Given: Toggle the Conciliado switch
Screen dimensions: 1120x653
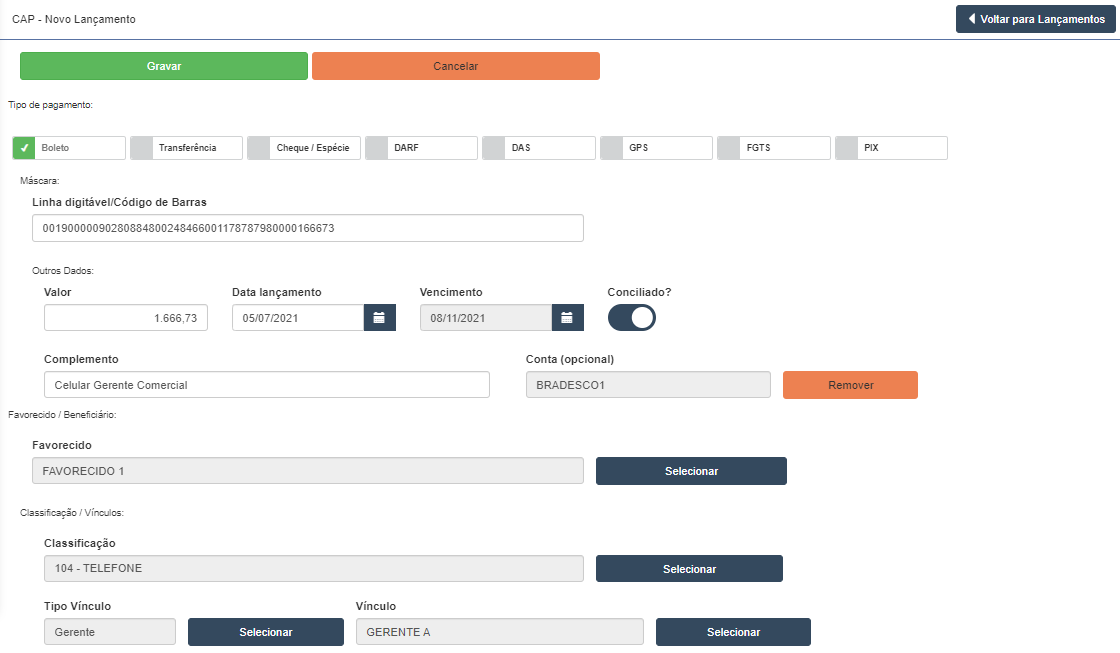Looking at the screenshot, I should (632, 318).
